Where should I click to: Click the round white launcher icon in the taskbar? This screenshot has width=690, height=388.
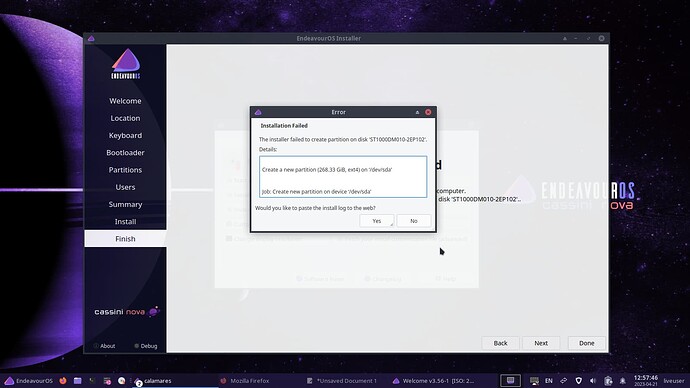(121, 381)
